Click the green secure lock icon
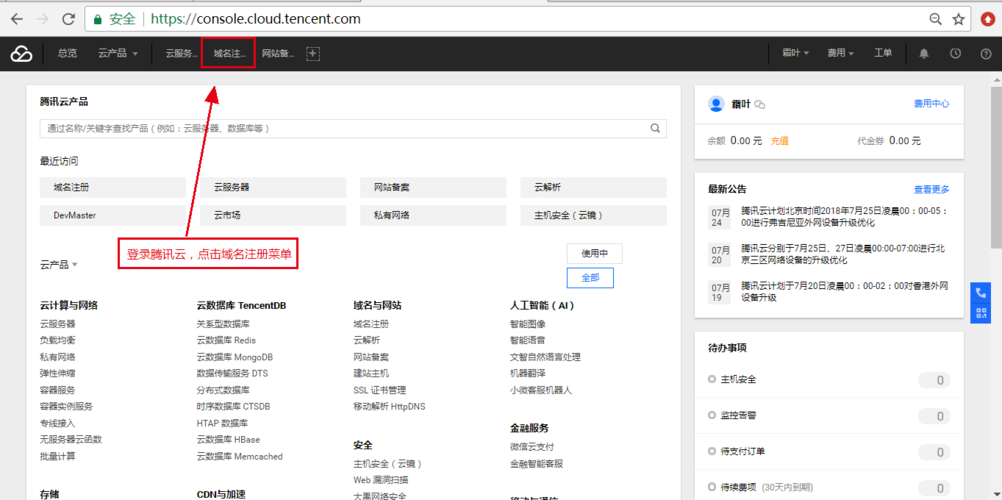Image resolution: width=1002 pixels, height=500 pixels. 98,19
